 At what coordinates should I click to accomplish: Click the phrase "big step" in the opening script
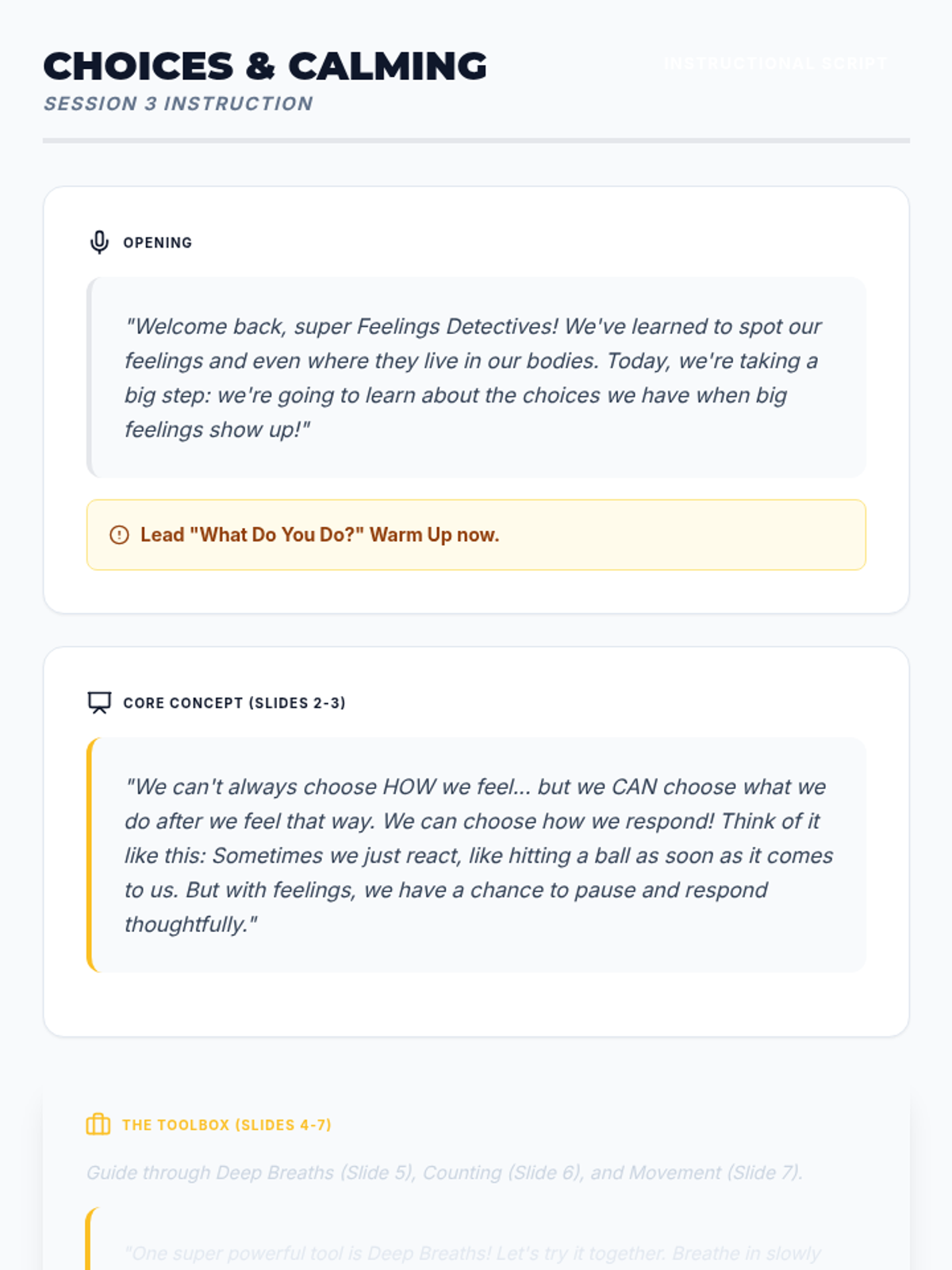click(x=167, y=395)
